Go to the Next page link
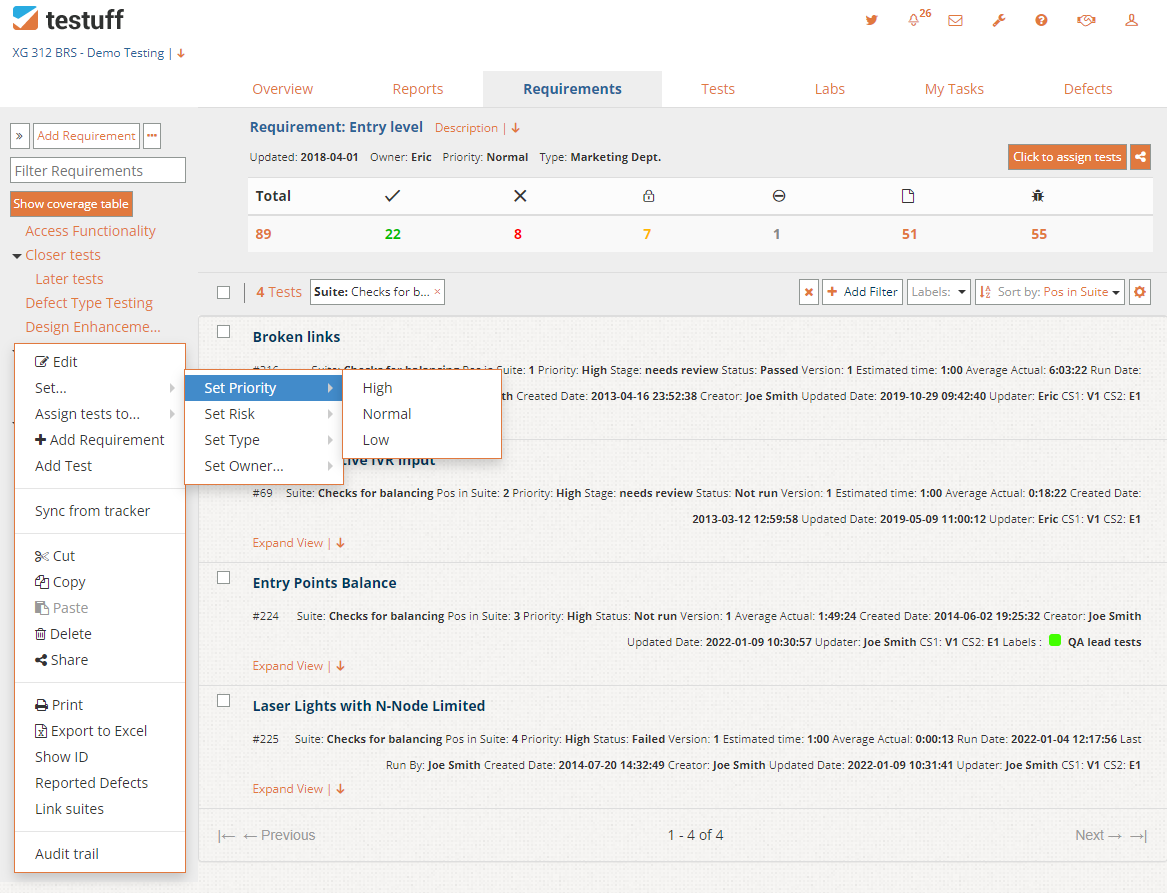This screenshot has height=893, width=1167. [x=1098, y=836]
